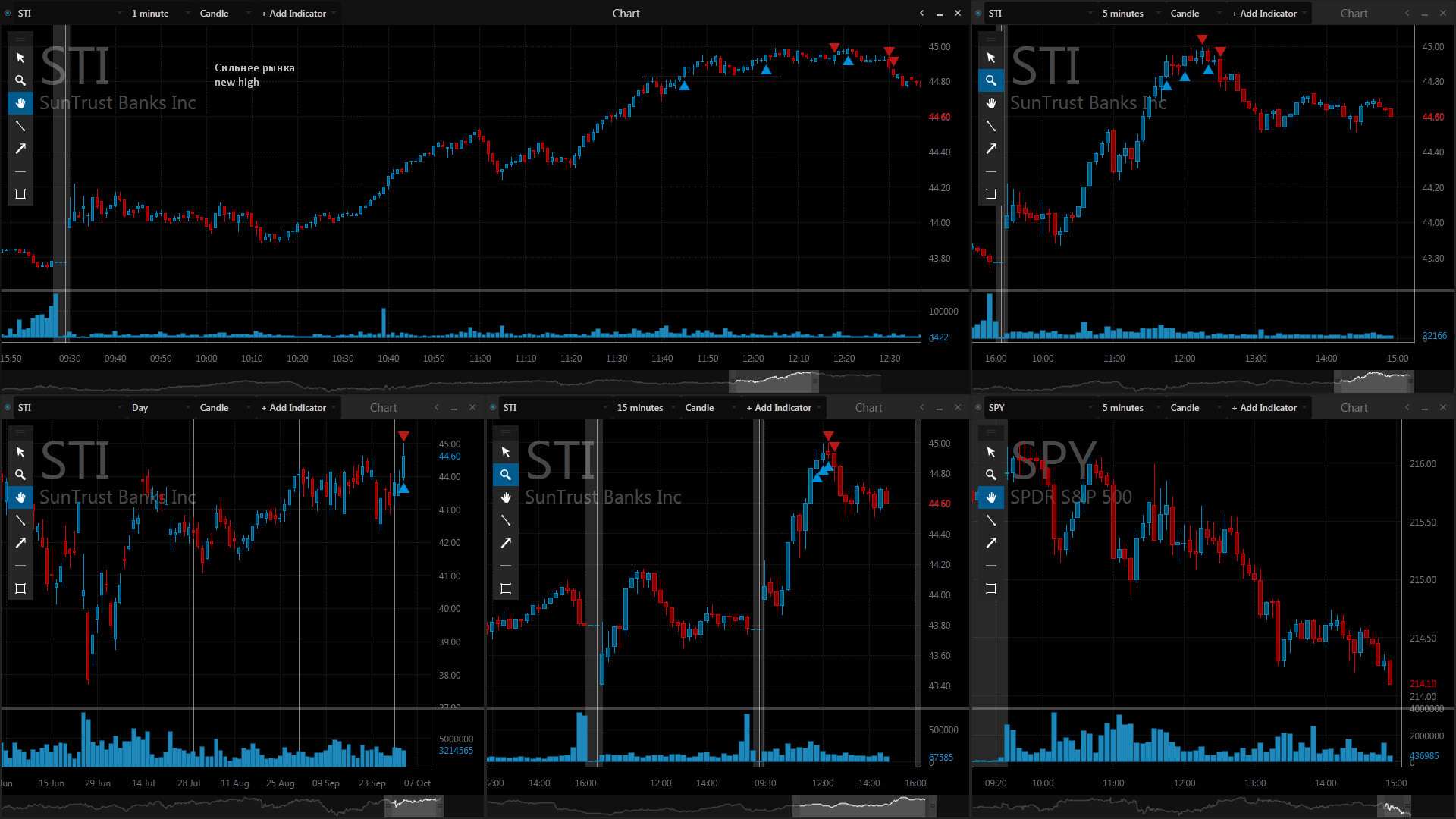Select pointer tool in SPY chart
Screen dimensions: 1456x819
pos(991,452)
